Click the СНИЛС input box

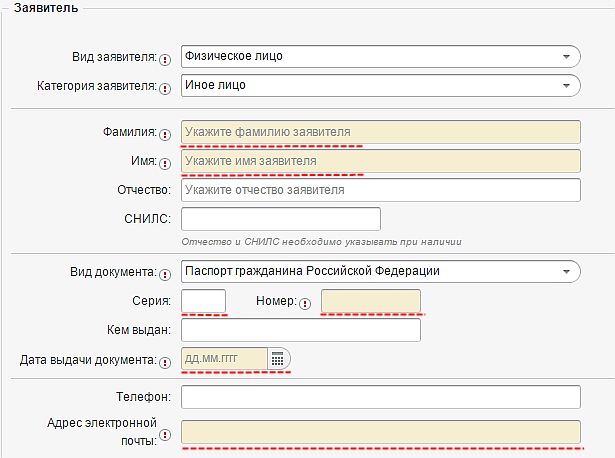280,219
